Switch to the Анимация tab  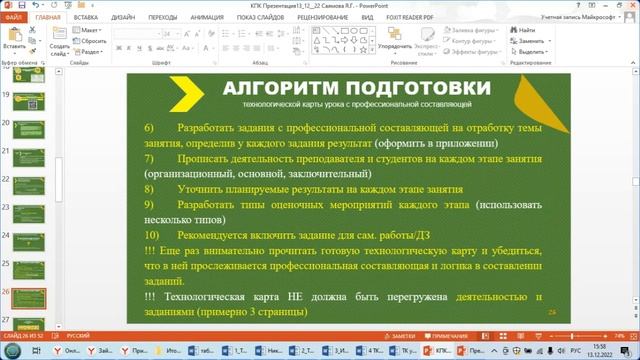[x=207, y=18]
